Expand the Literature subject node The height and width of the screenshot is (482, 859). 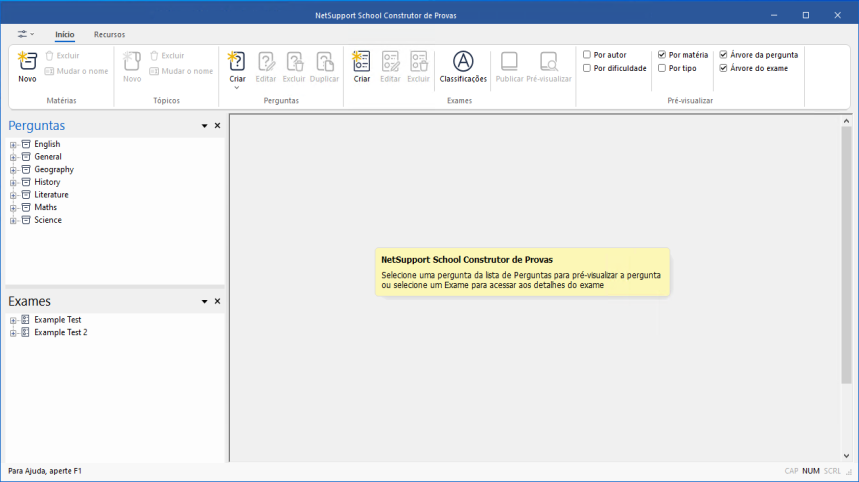click(13, 195)
